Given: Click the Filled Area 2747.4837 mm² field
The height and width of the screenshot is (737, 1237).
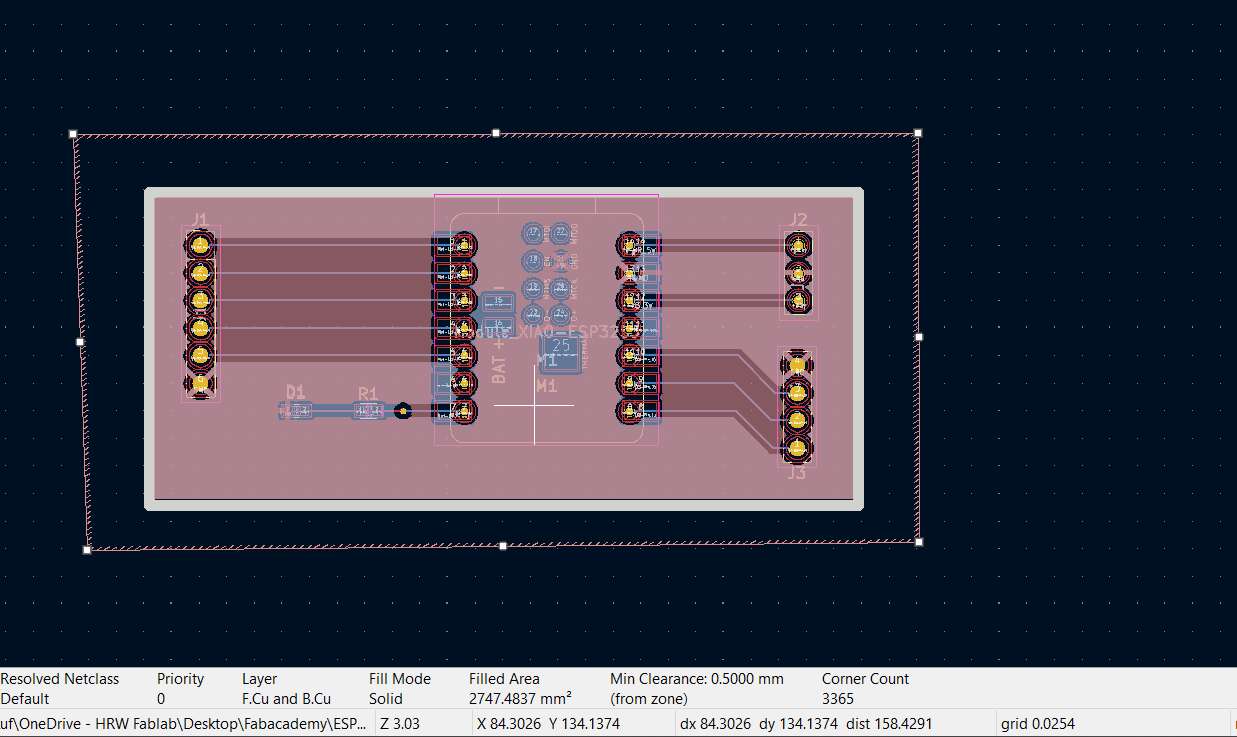Looking at the screenshot, I should pos(520,688).
